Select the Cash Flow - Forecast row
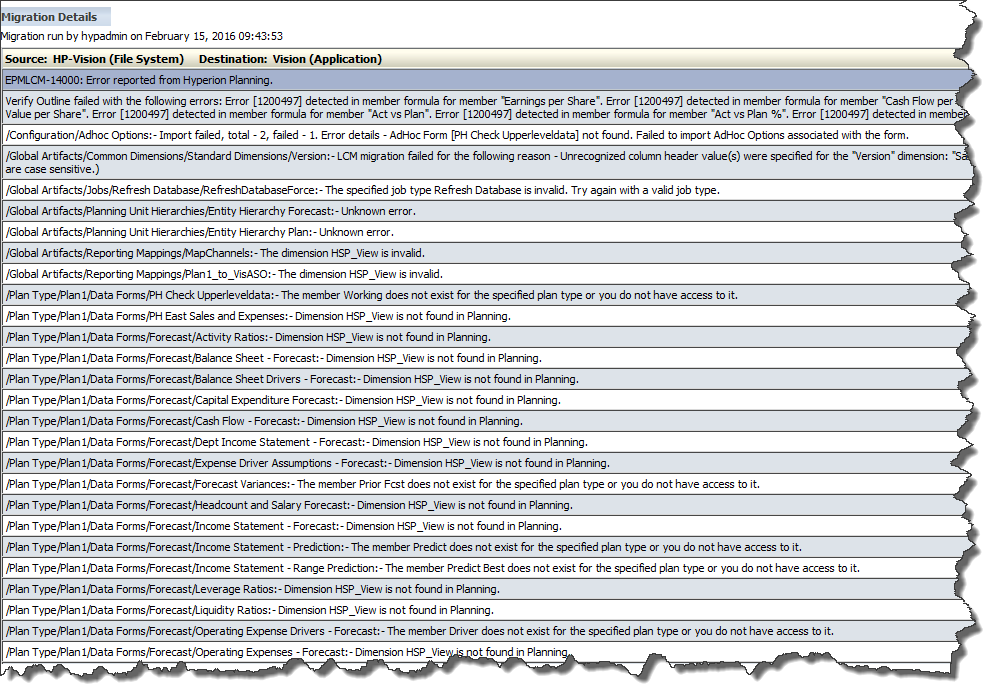 coord(483,421)
